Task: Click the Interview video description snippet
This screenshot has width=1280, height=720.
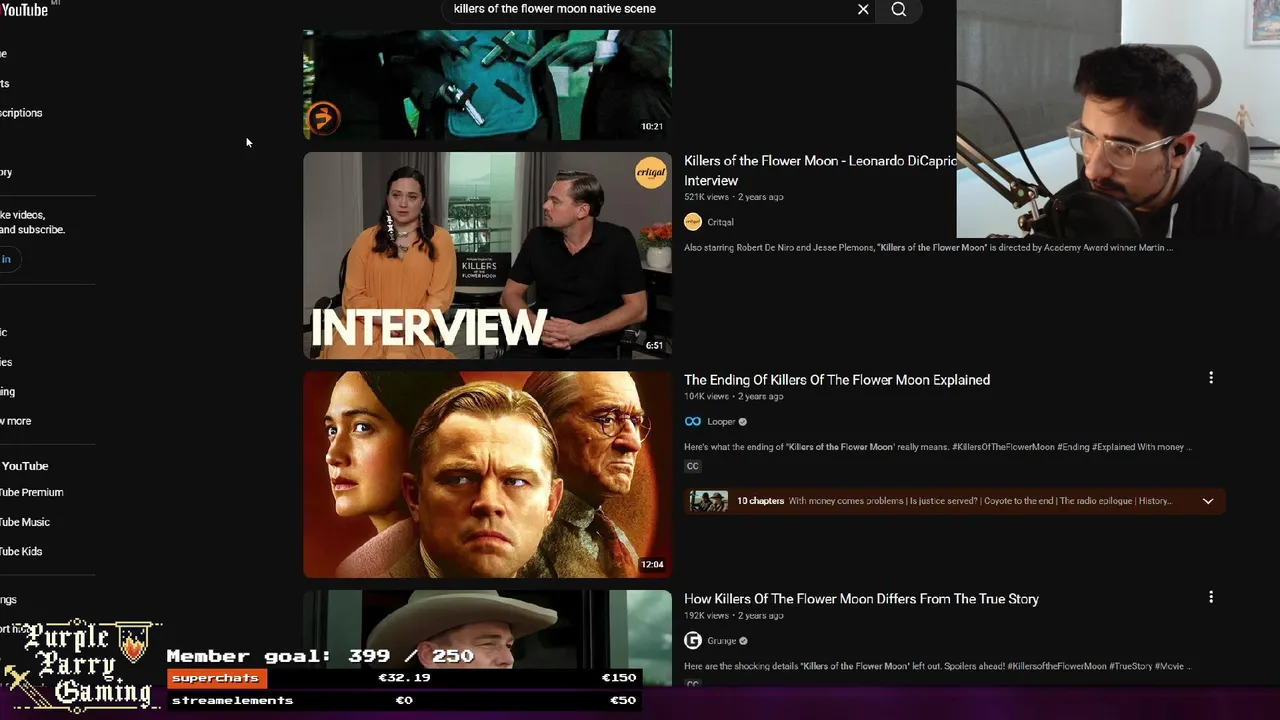Action: [928, 247]
